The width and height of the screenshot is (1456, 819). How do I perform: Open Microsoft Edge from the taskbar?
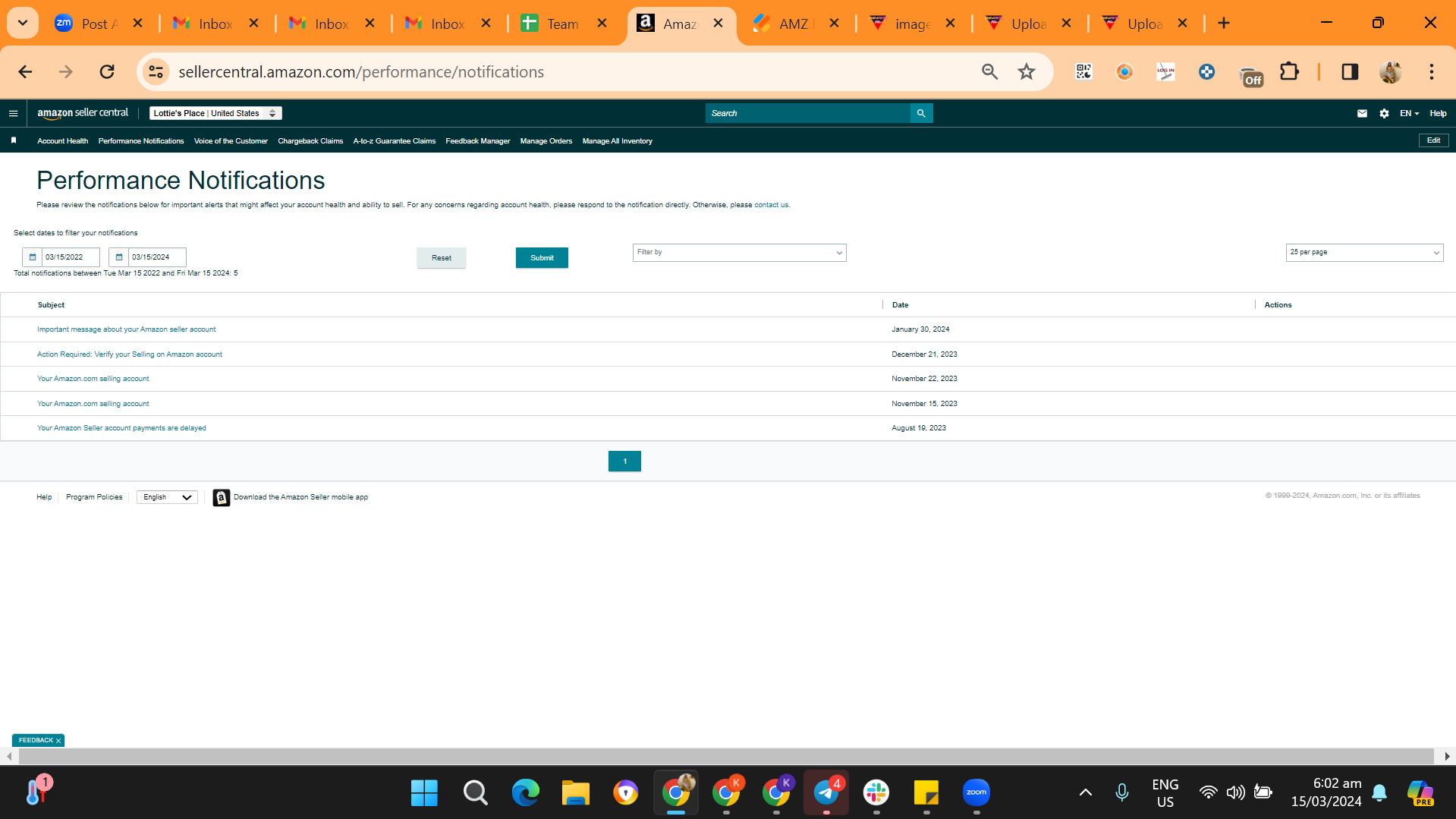coord(525,792)
